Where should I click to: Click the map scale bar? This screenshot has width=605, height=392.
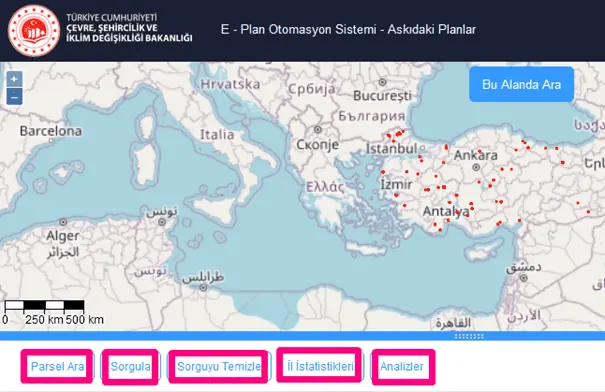[x=44, y=306]
